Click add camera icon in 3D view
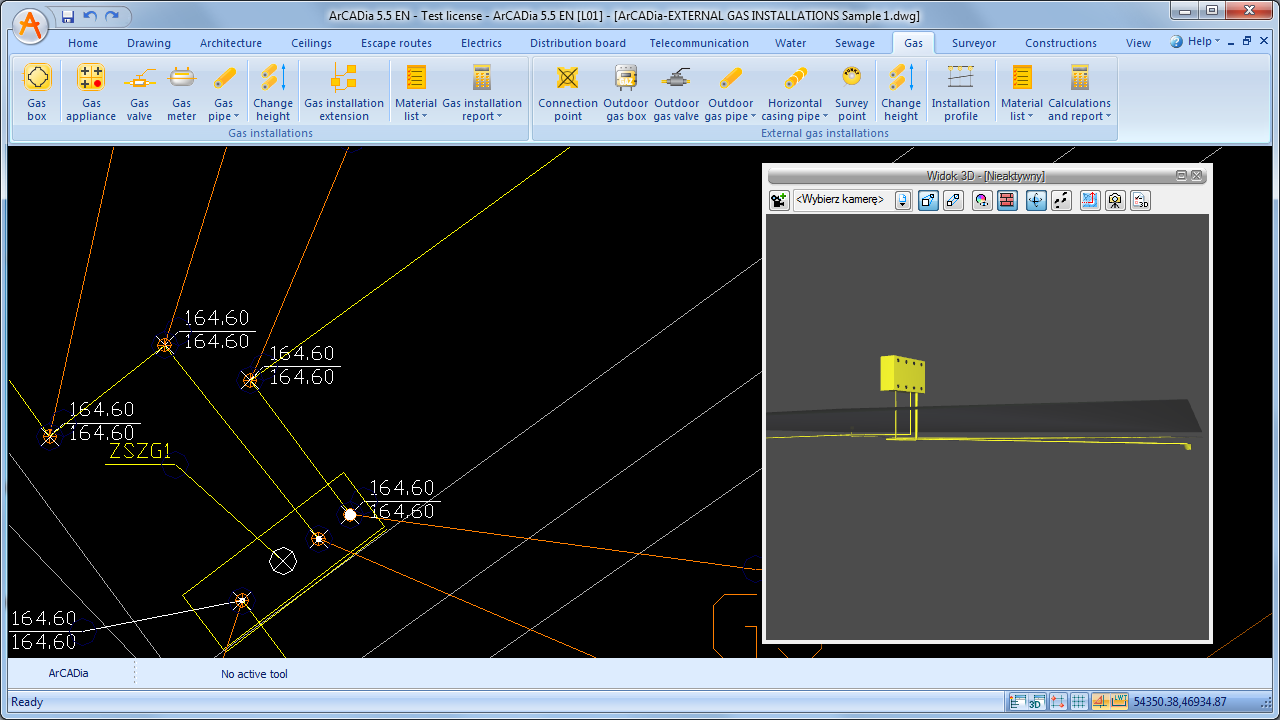This screenshot has height=720, width=1280. [779, 200]
